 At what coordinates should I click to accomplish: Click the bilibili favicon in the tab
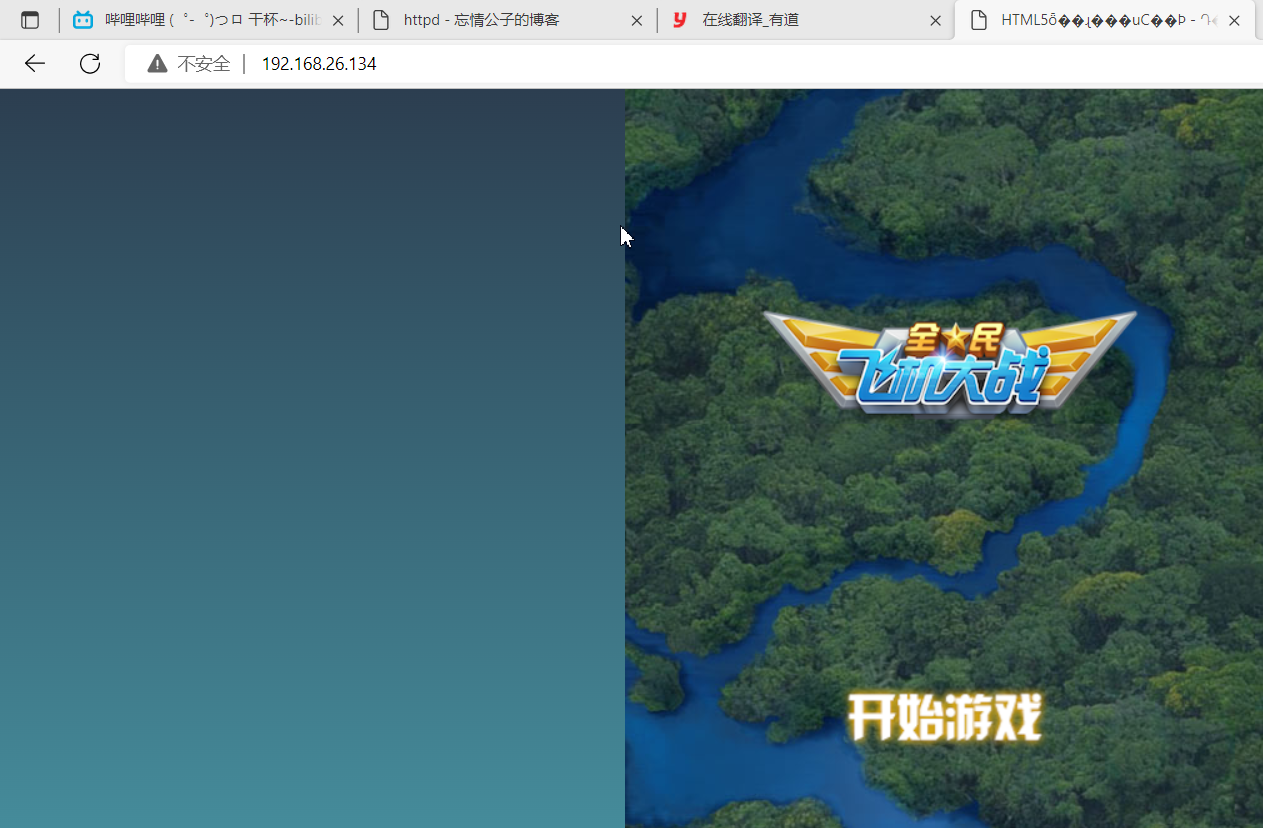tap(83, 20)
